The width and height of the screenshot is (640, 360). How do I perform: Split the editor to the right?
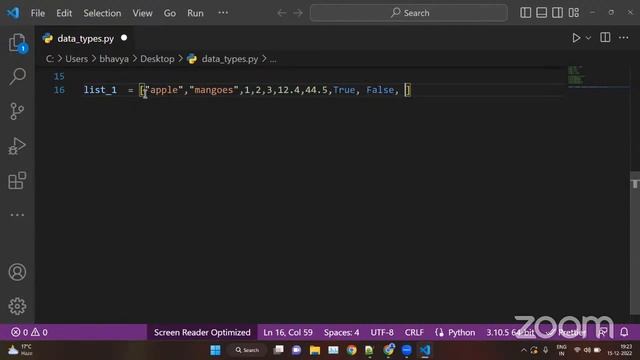pos(605,38)
